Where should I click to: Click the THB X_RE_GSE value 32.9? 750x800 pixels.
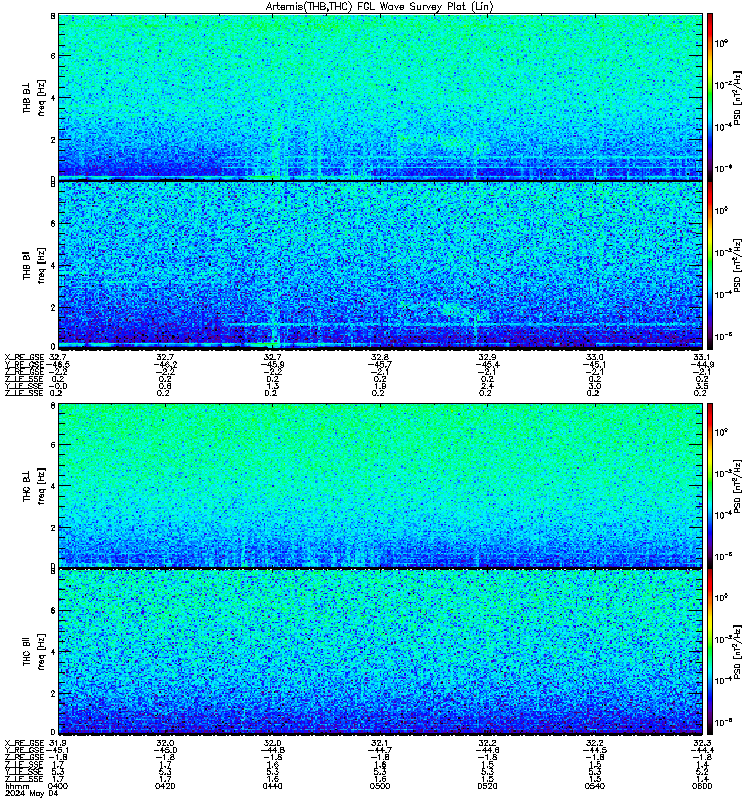click(487, 357)
